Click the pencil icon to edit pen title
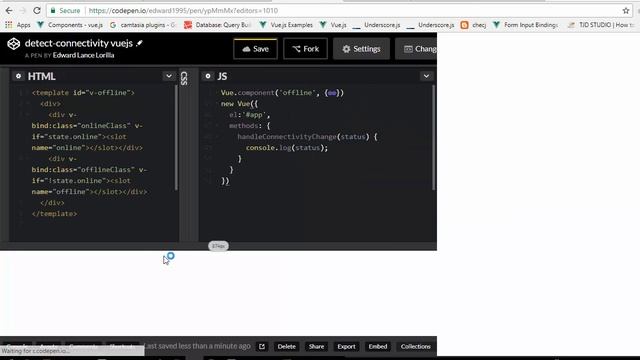 point(139,43)
